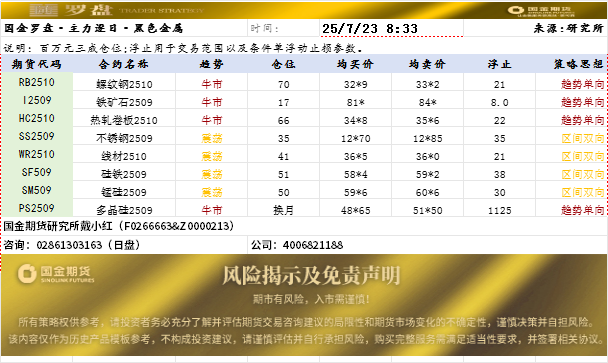Click the 仓位 column header
Screen dimensions: 608x363
click(283, 64)
